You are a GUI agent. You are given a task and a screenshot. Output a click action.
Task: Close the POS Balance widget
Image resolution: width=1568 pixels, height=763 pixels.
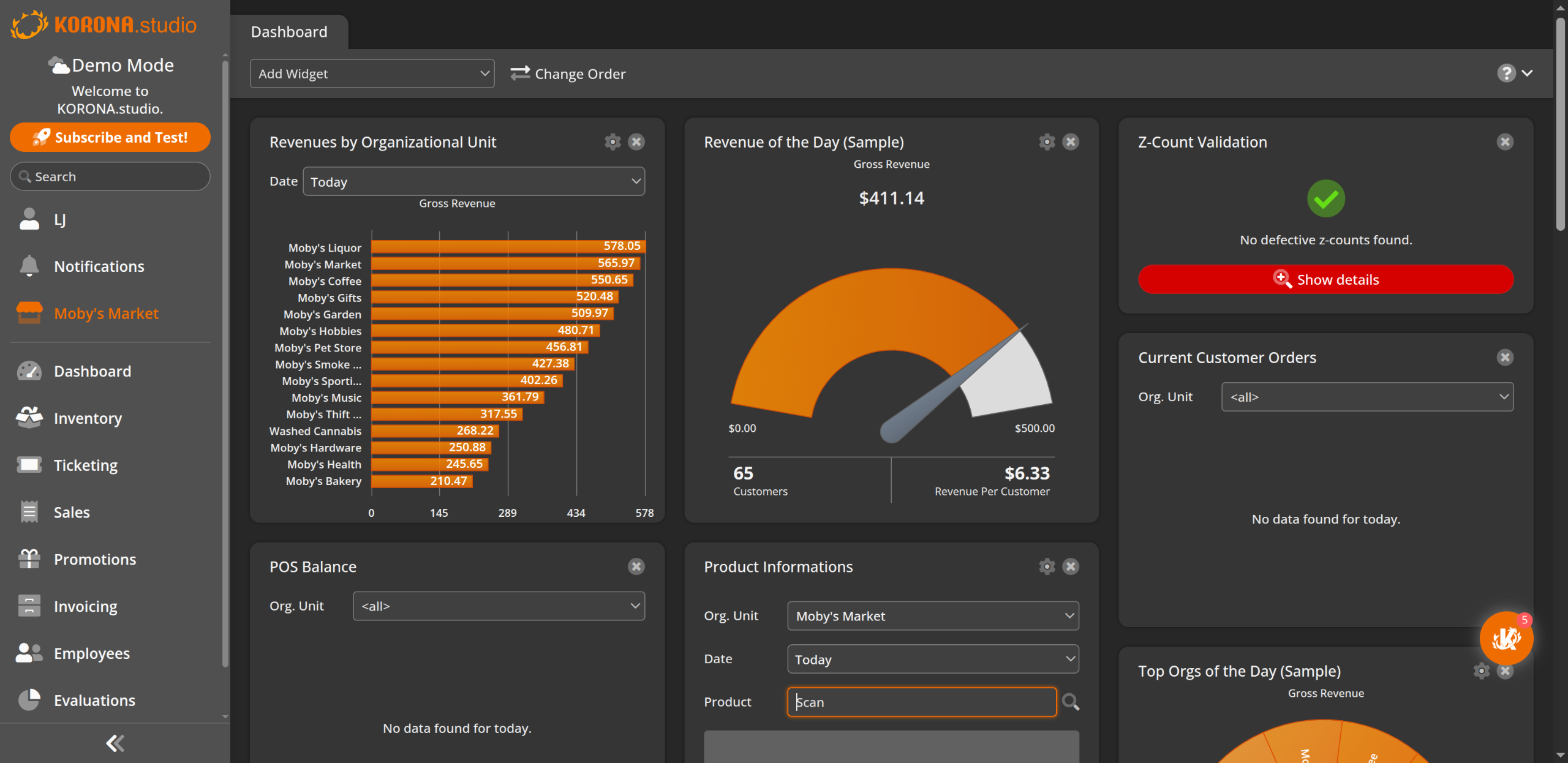point(636,566)
